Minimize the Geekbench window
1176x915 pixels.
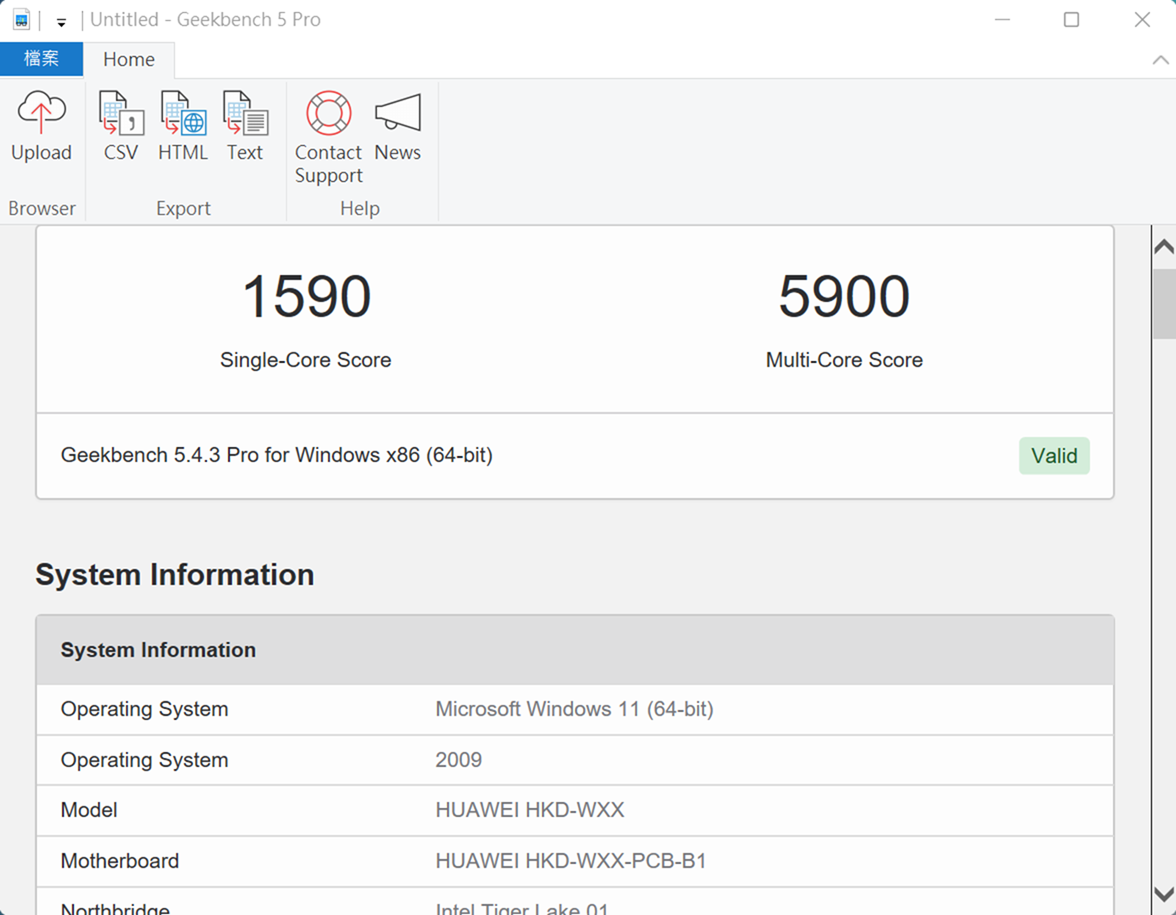(x=1000, y=20)
